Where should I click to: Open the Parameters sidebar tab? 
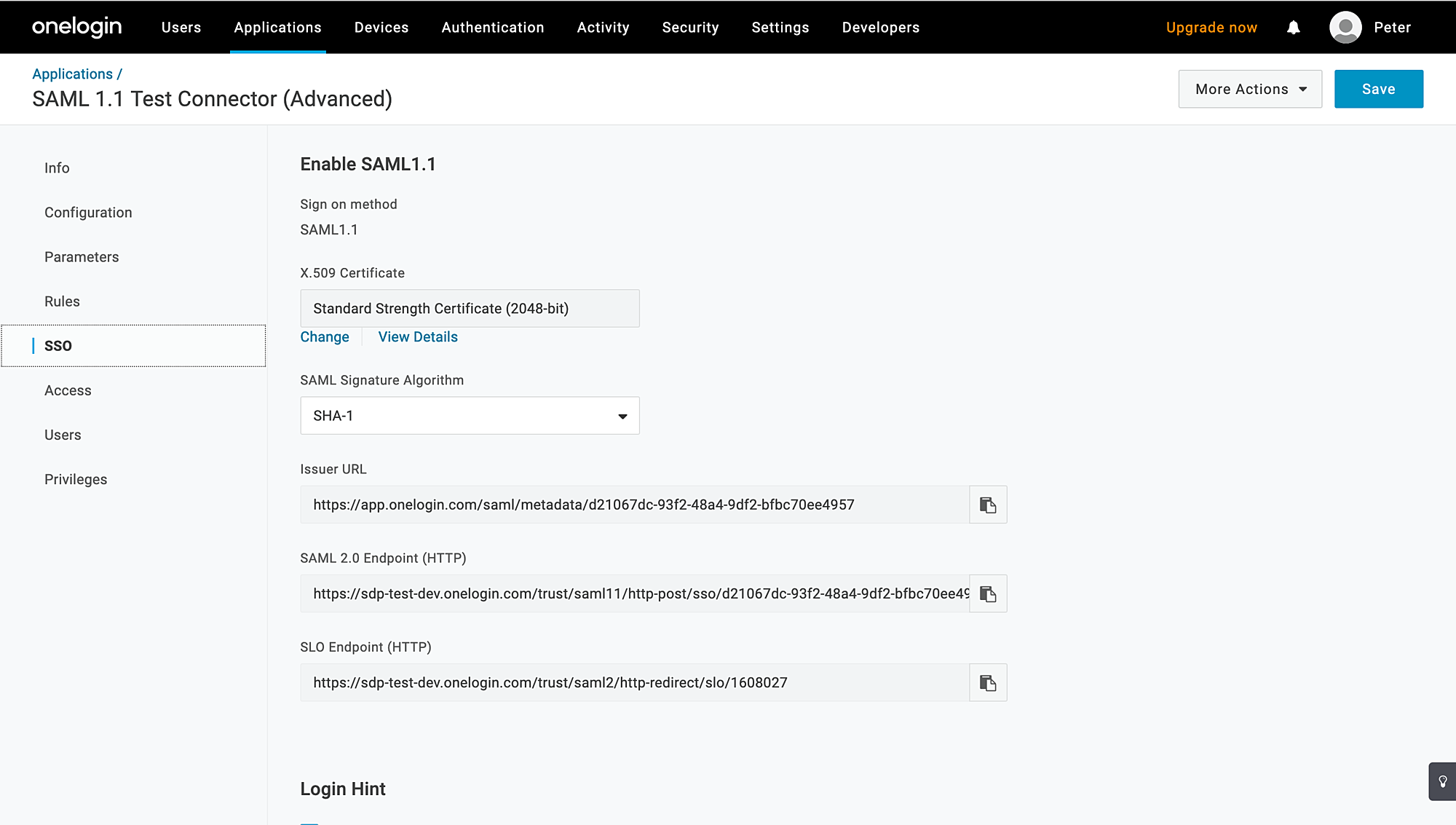click(82, 257)
